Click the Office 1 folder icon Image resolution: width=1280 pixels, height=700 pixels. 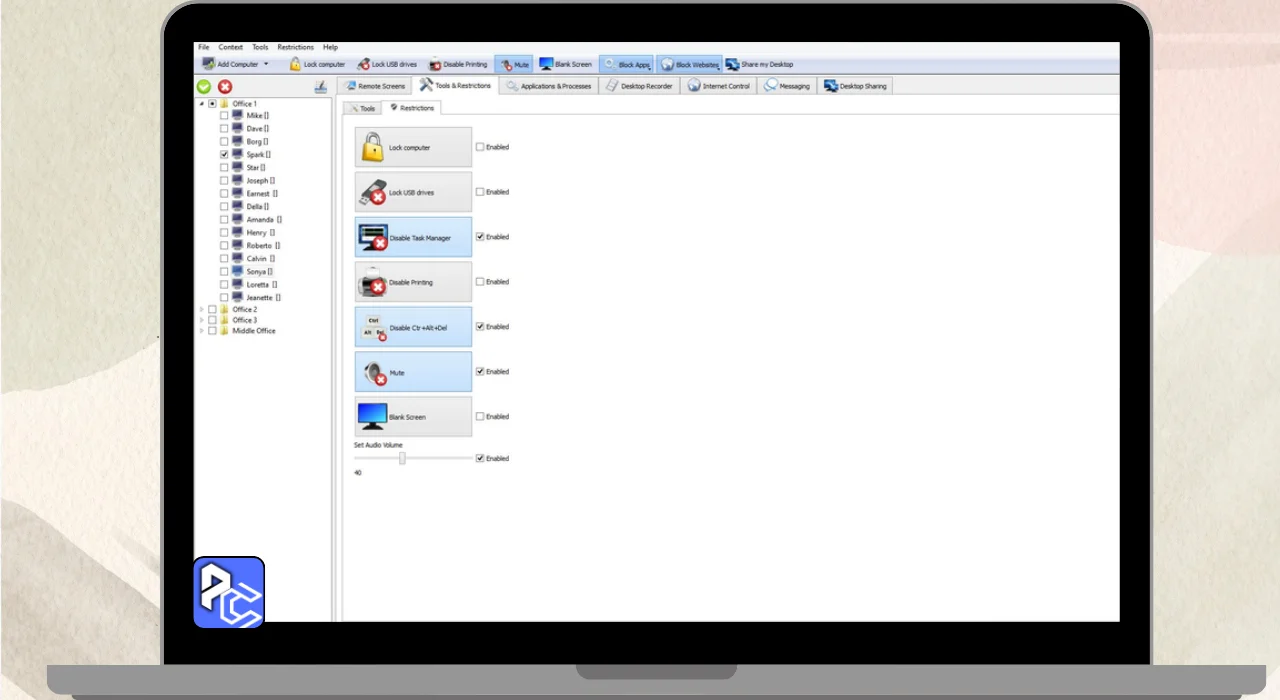pyautogui.click(x=225, y=104)
